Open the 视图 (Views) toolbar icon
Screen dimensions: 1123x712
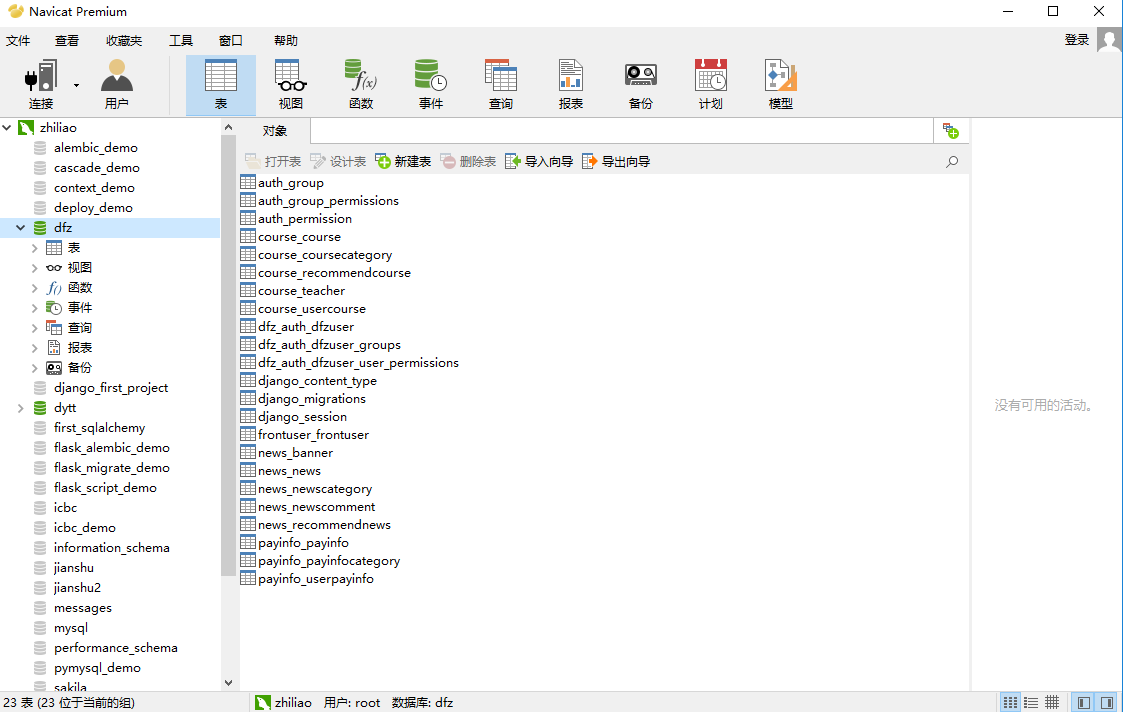[x=291, y=85]
